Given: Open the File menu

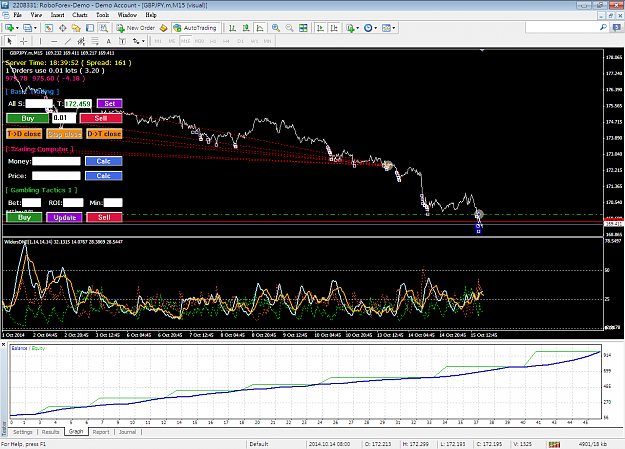Looking at the screenshot, I should (18, 15).
